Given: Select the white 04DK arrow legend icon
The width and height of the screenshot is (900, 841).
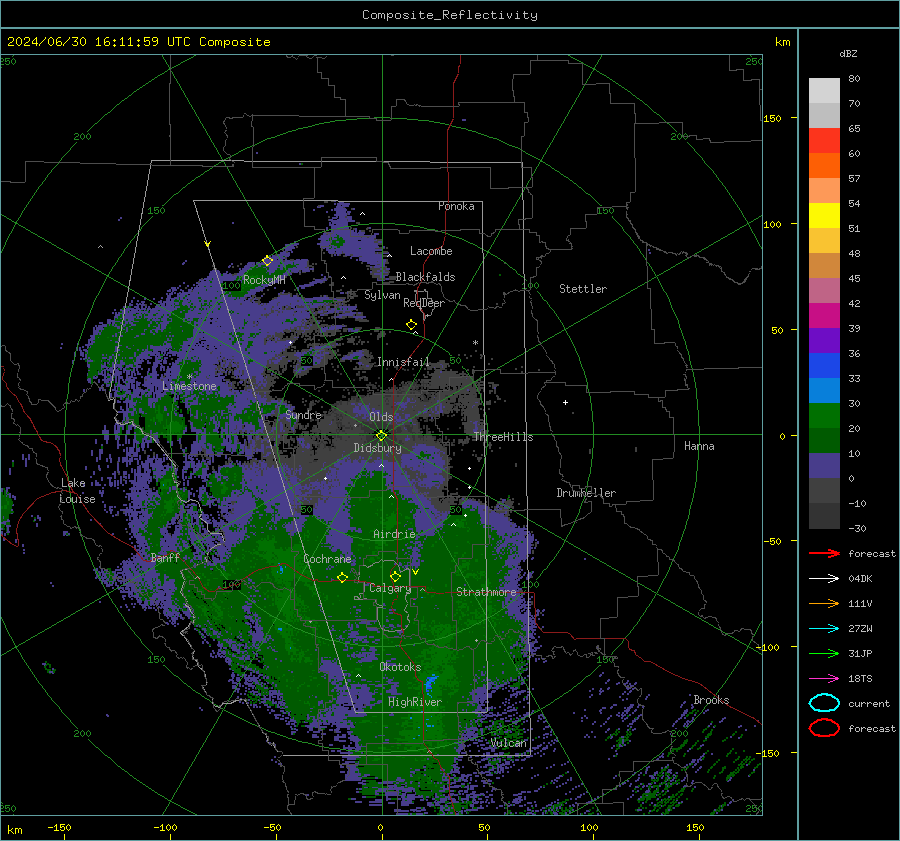Looking at the screenshot, I should (824, 578).
